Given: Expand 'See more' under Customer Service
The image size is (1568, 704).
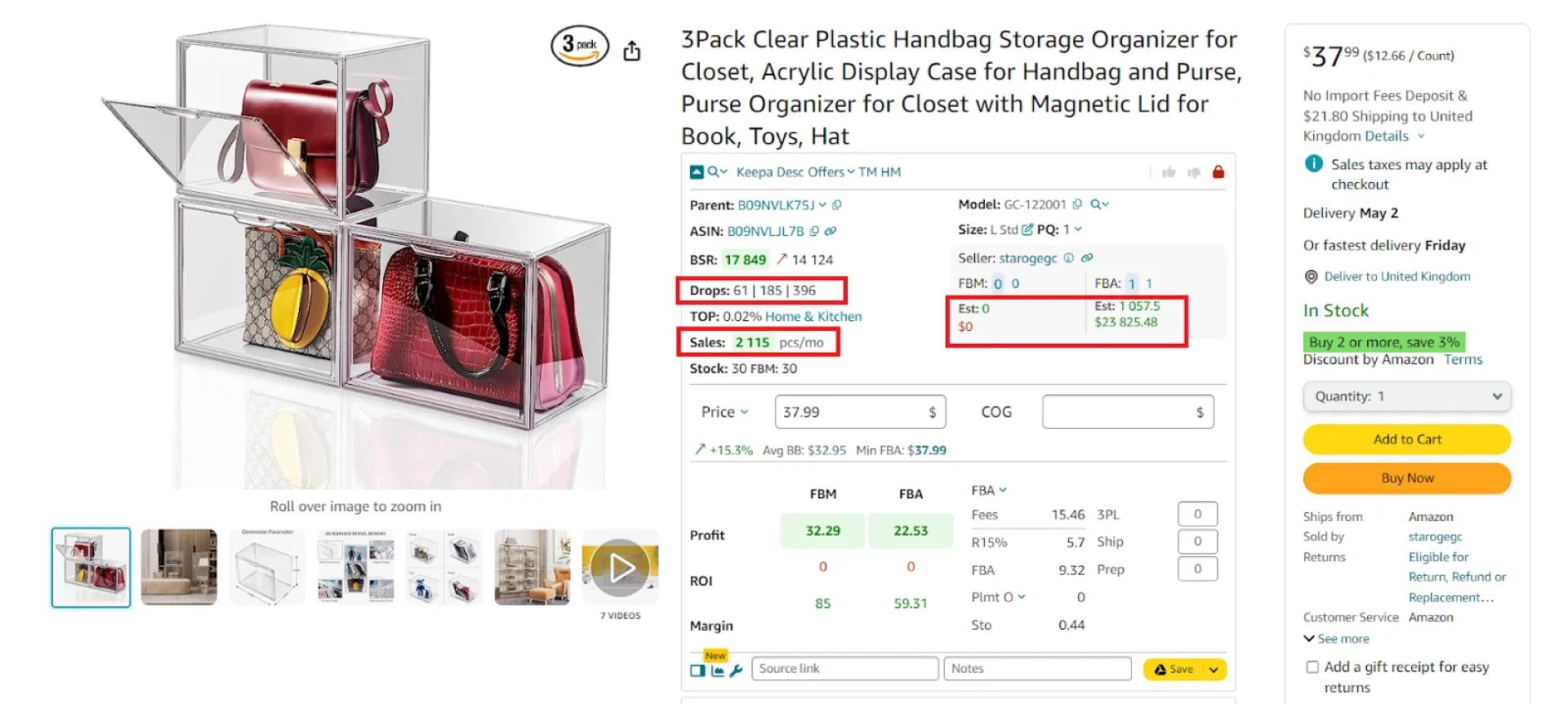Looking at the screenshot, I should pos(1336,639).
